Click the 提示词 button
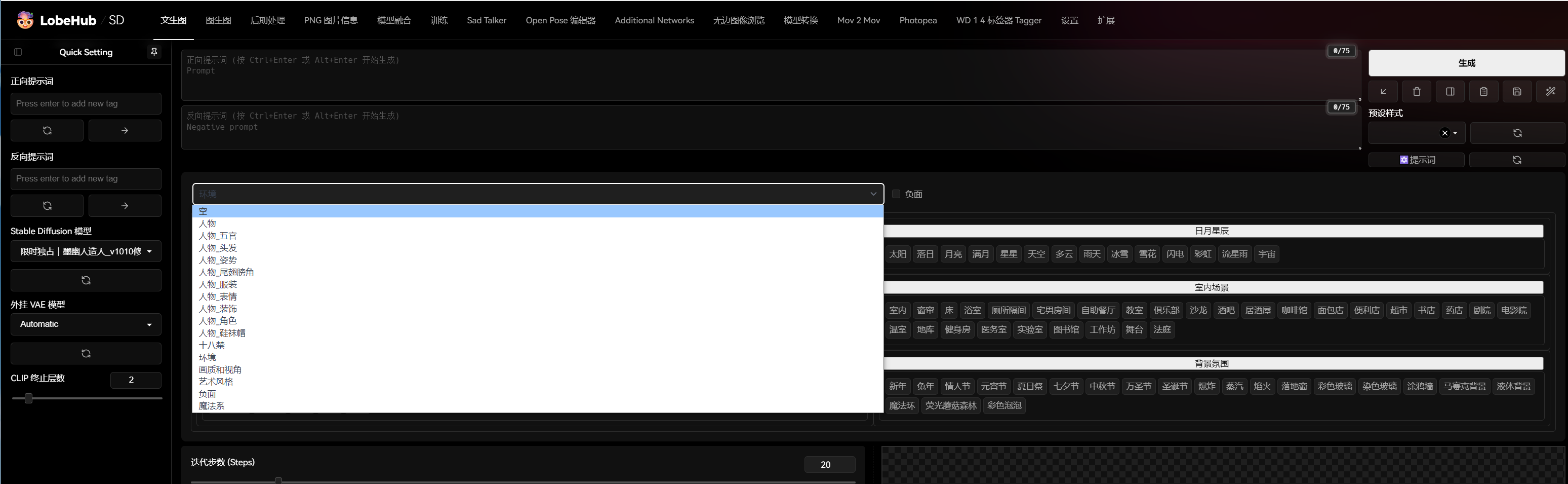1568x484 pixels. [x=1417, y=160]
